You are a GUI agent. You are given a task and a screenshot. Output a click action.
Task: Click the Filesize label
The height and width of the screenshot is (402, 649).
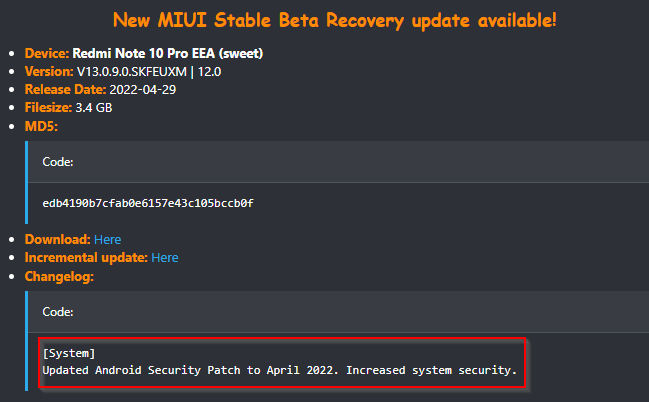pyautogui.click(x=48, y=108)
